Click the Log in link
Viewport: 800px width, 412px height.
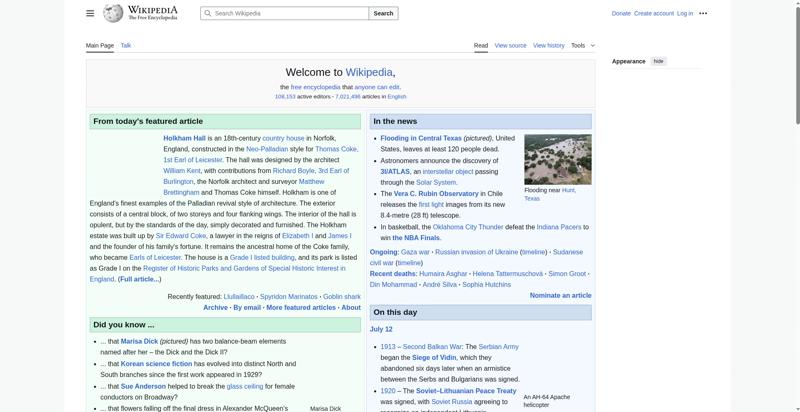(685, 13)
